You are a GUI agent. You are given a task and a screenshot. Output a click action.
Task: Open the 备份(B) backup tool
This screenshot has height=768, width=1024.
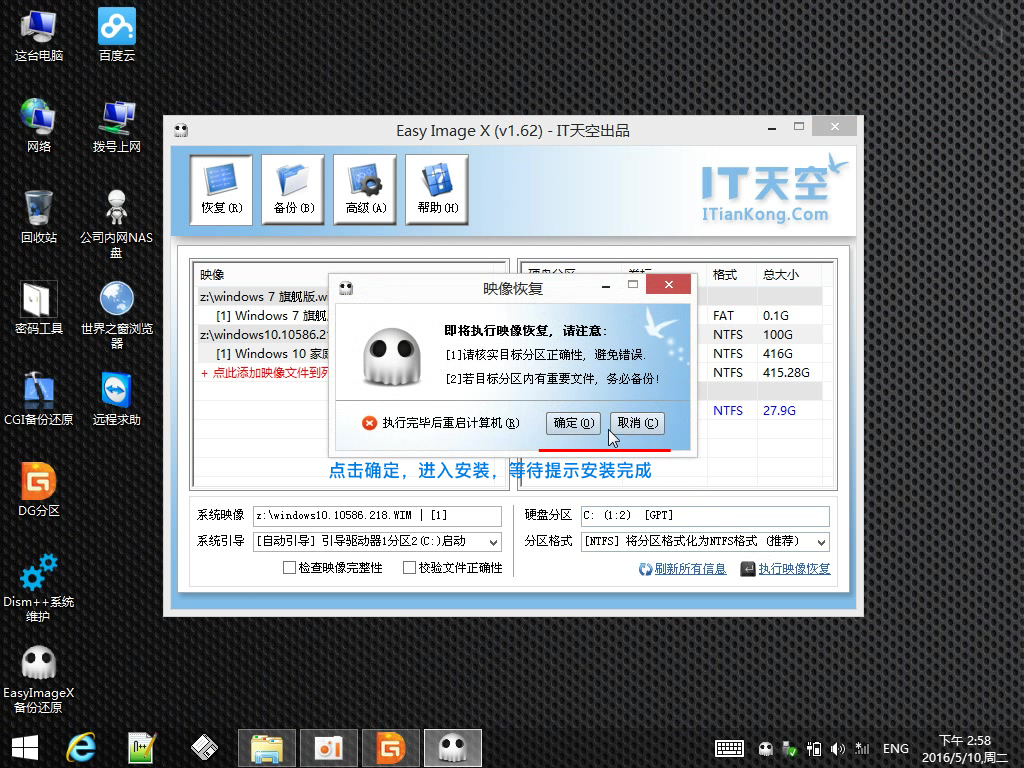[293, 189]
